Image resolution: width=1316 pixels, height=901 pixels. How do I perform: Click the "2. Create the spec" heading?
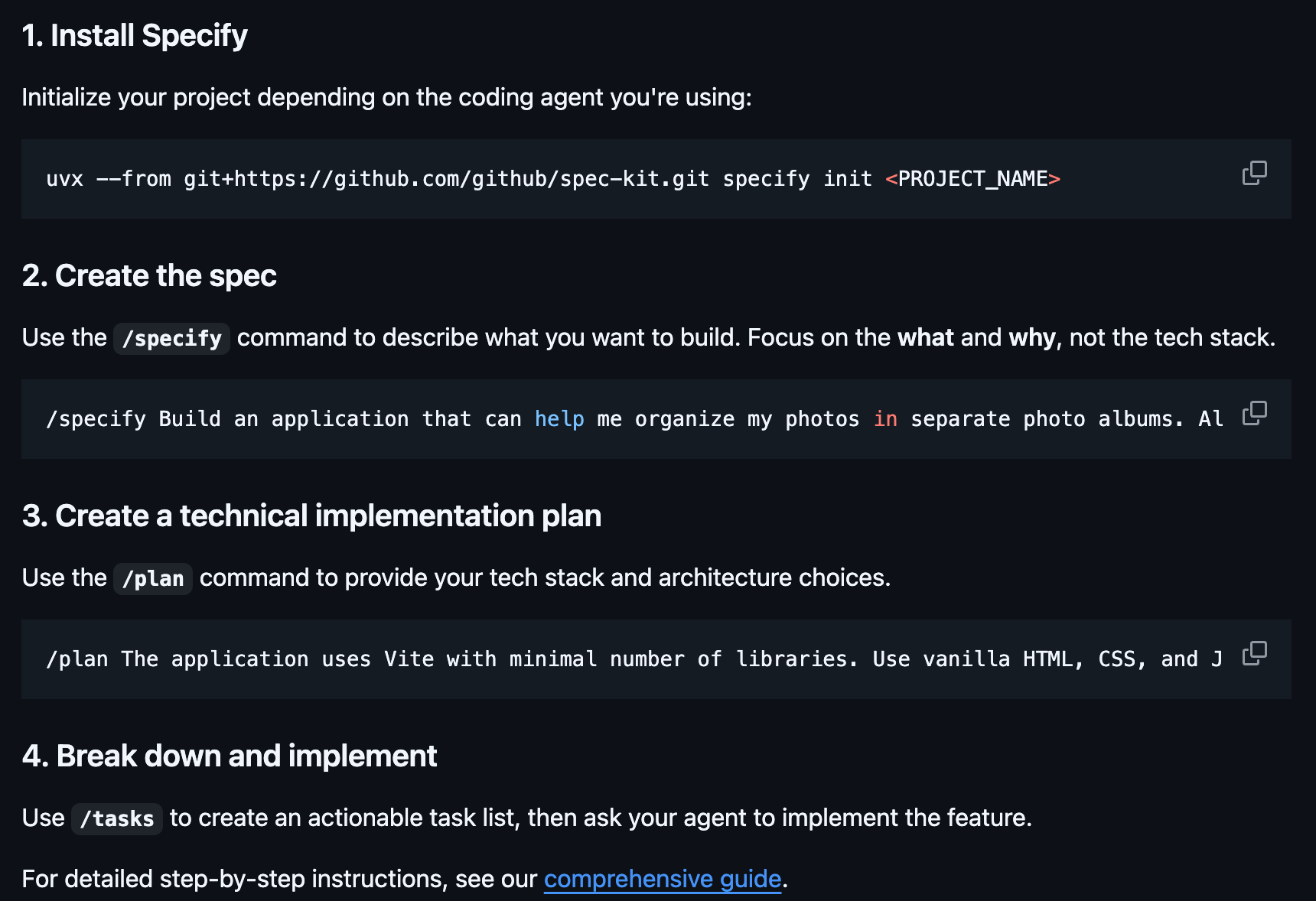point(149,275)
